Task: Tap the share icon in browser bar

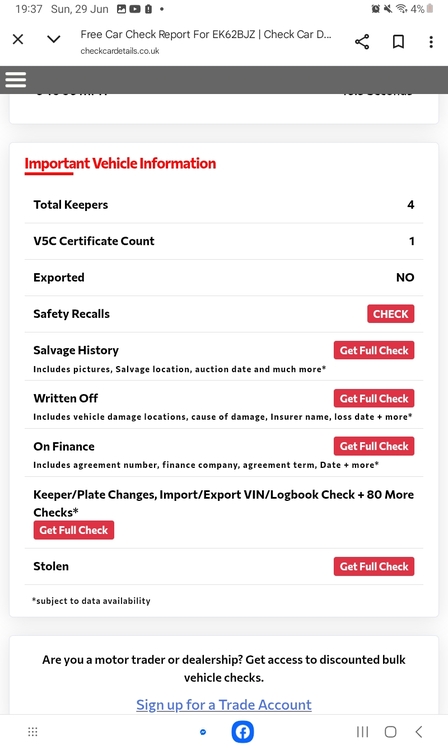Action: tap(362, 42)
